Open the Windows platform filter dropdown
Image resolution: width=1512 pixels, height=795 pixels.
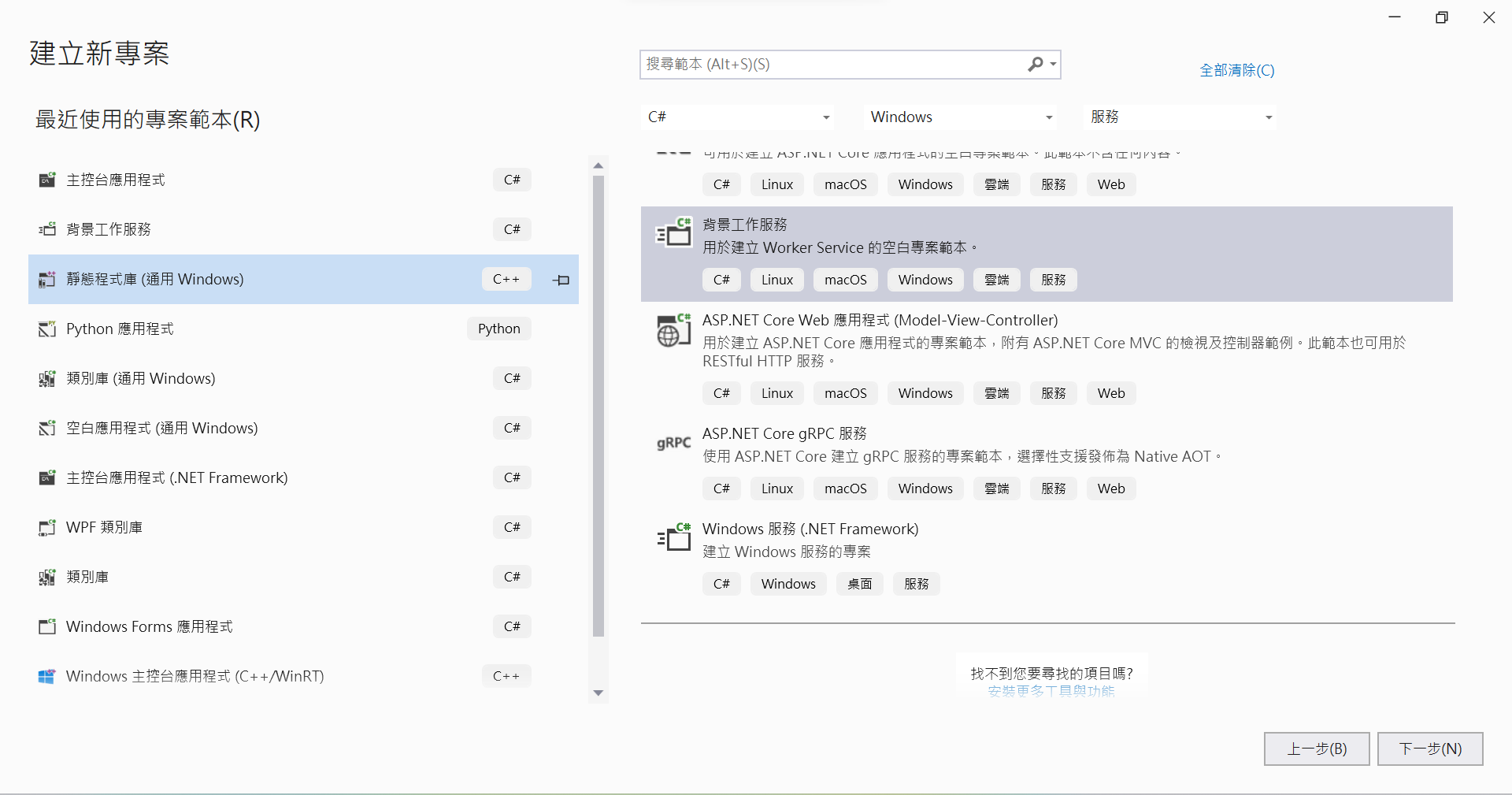(x=961, y=117)
